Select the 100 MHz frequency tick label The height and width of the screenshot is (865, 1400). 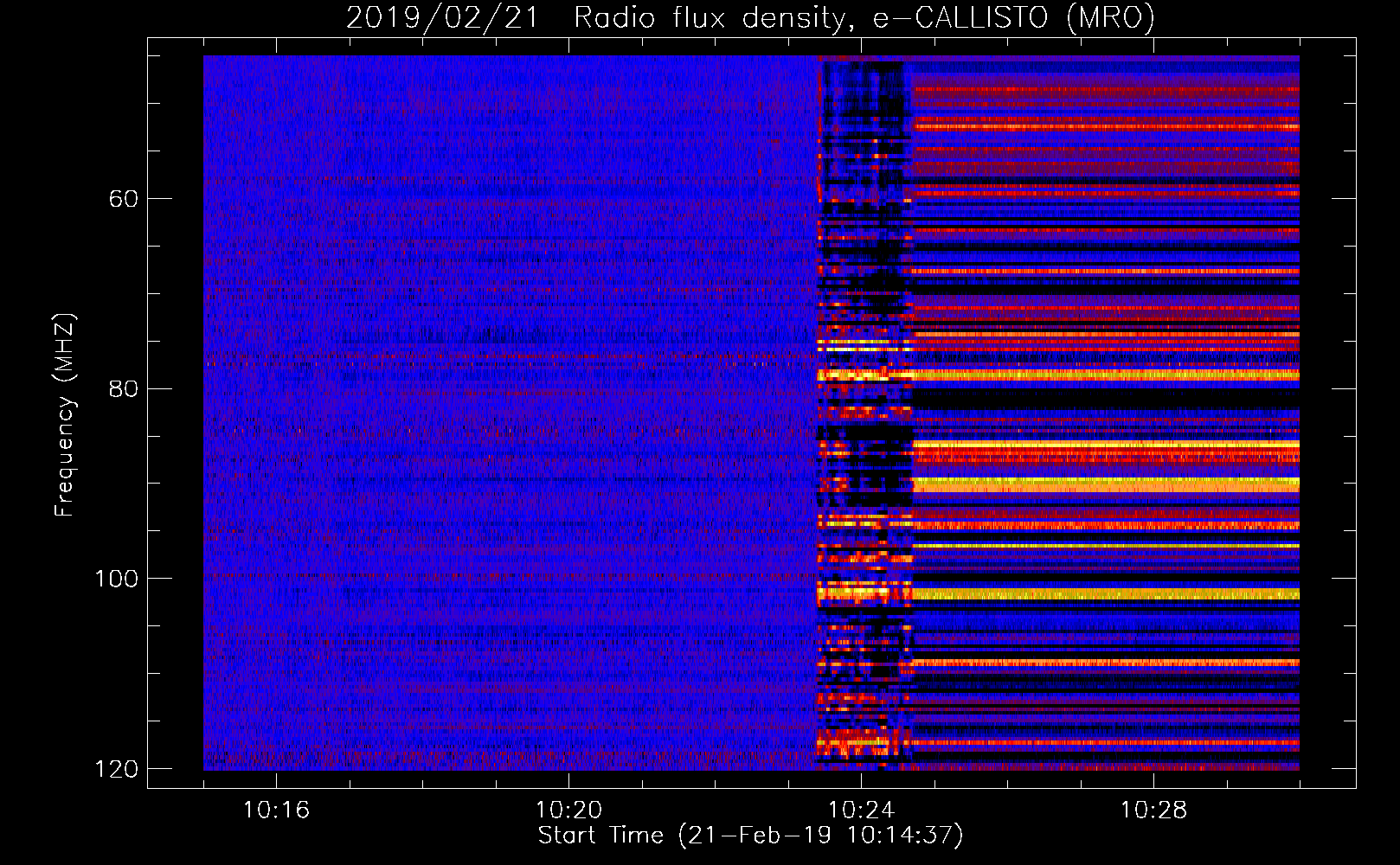click(x=116, y=579)
